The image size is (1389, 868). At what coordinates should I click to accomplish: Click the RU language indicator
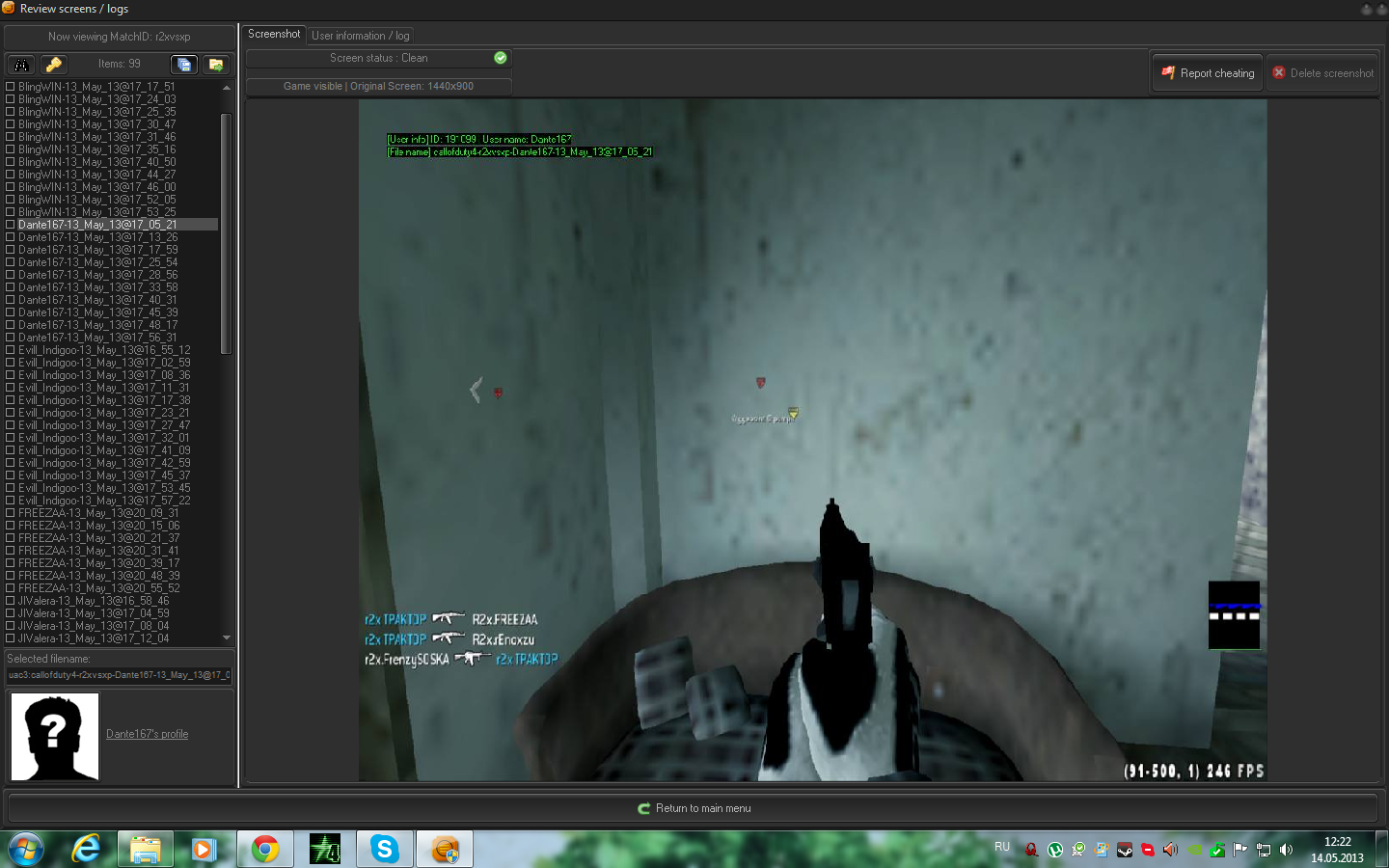click(1002, 847)
